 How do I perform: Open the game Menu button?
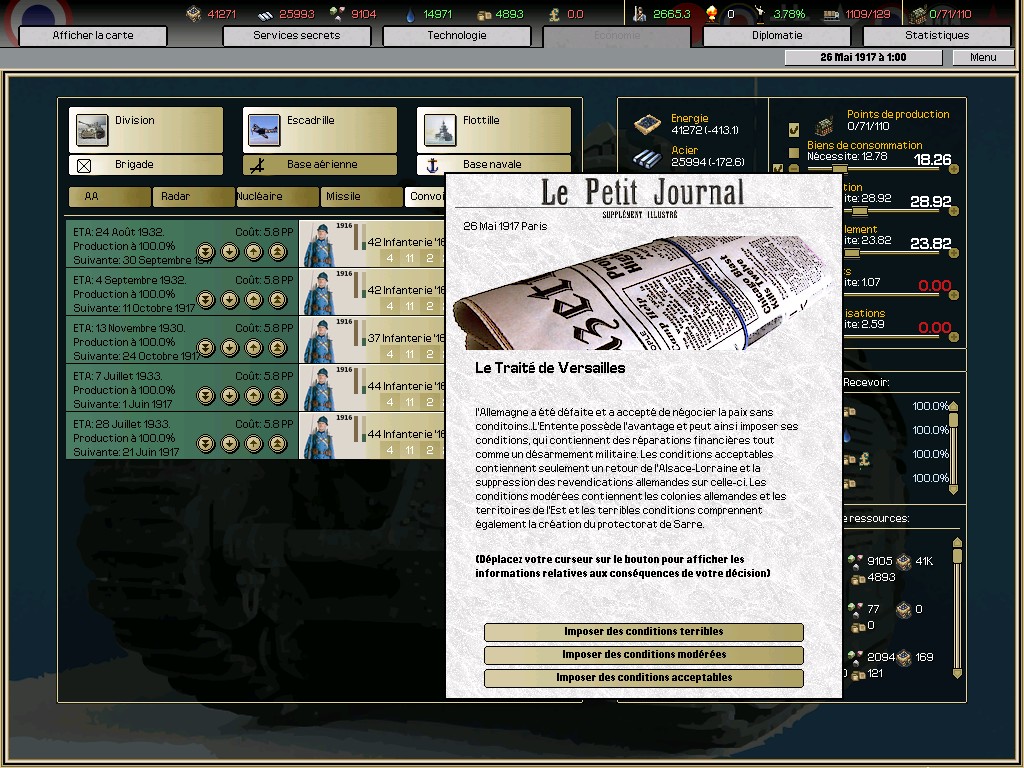983,57
